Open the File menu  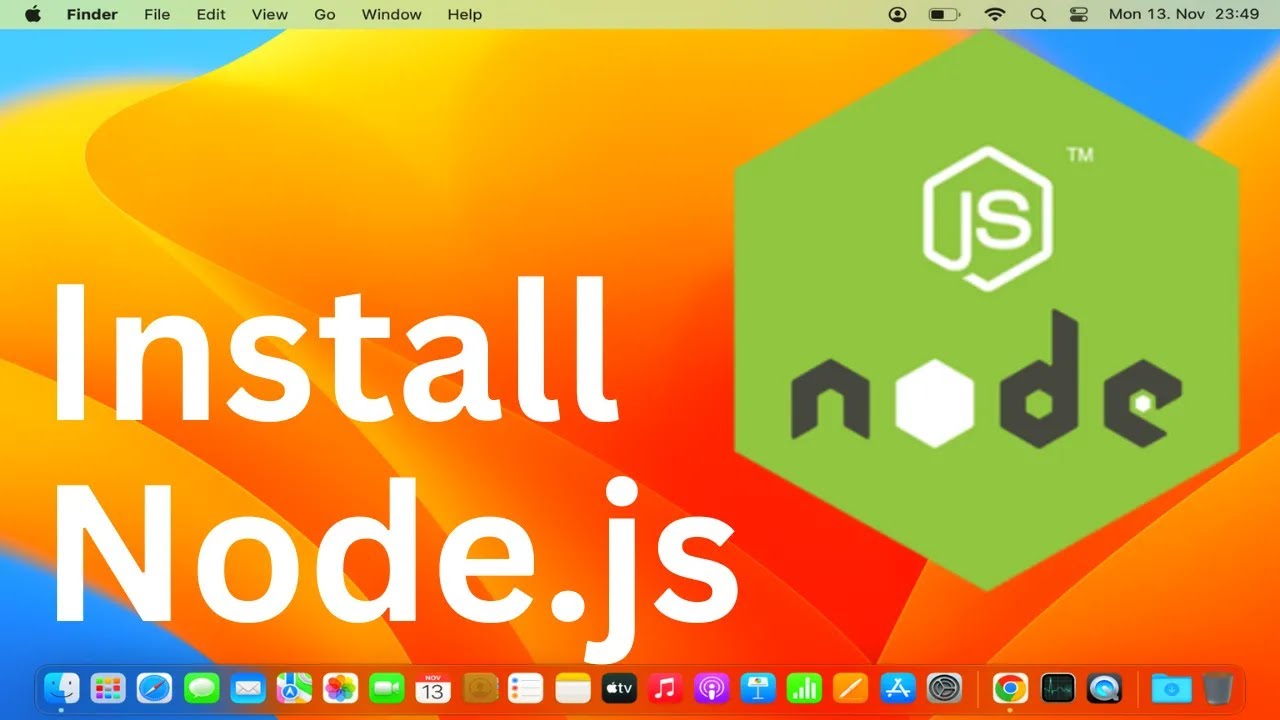[x=157, y=14]
